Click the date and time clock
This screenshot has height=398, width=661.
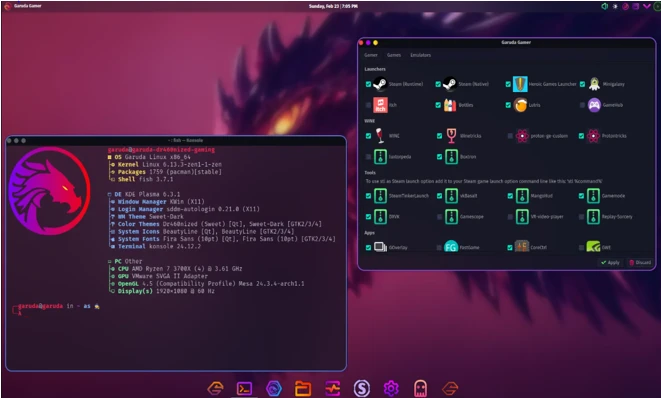(333, 6)
